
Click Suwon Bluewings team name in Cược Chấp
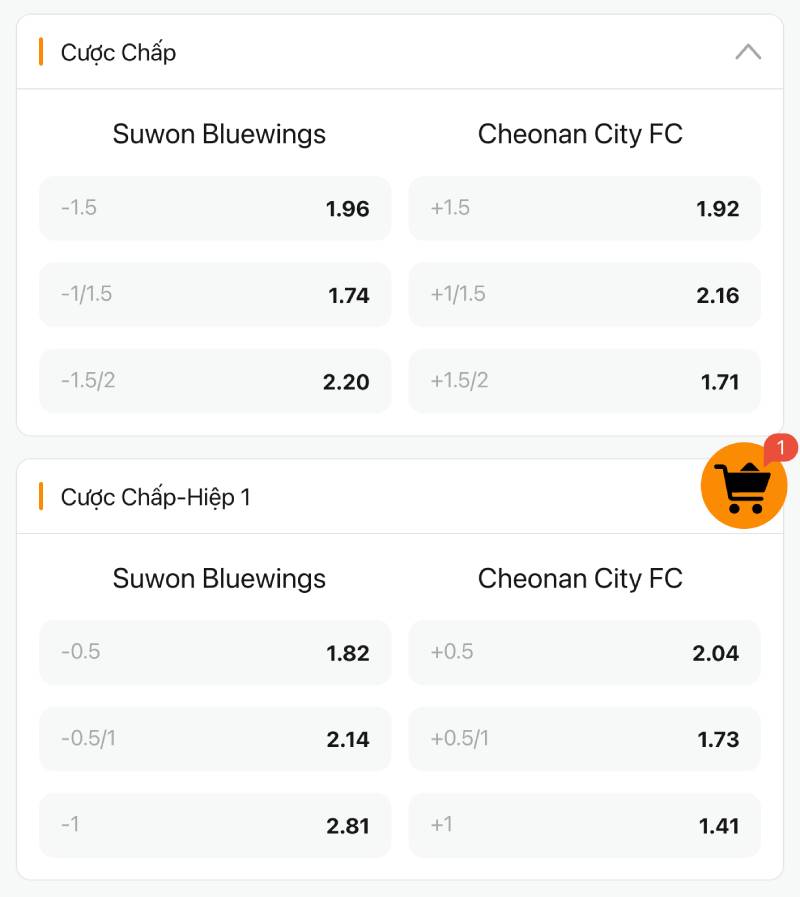[219, 134]
